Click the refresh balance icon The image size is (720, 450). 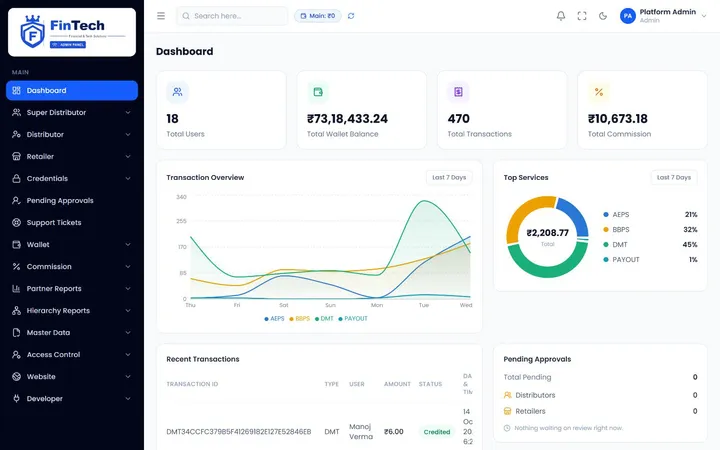pyautogui.click(x=351, y=16)
